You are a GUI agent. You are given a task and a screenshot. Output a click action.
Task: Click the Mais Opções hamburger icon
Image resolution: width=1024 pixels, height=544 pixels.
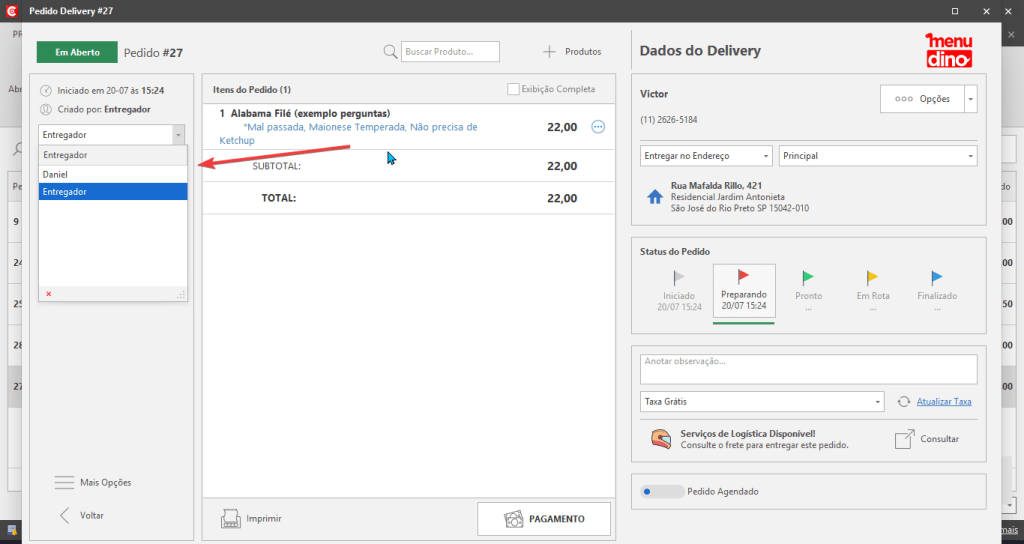[x=64, y=483]
